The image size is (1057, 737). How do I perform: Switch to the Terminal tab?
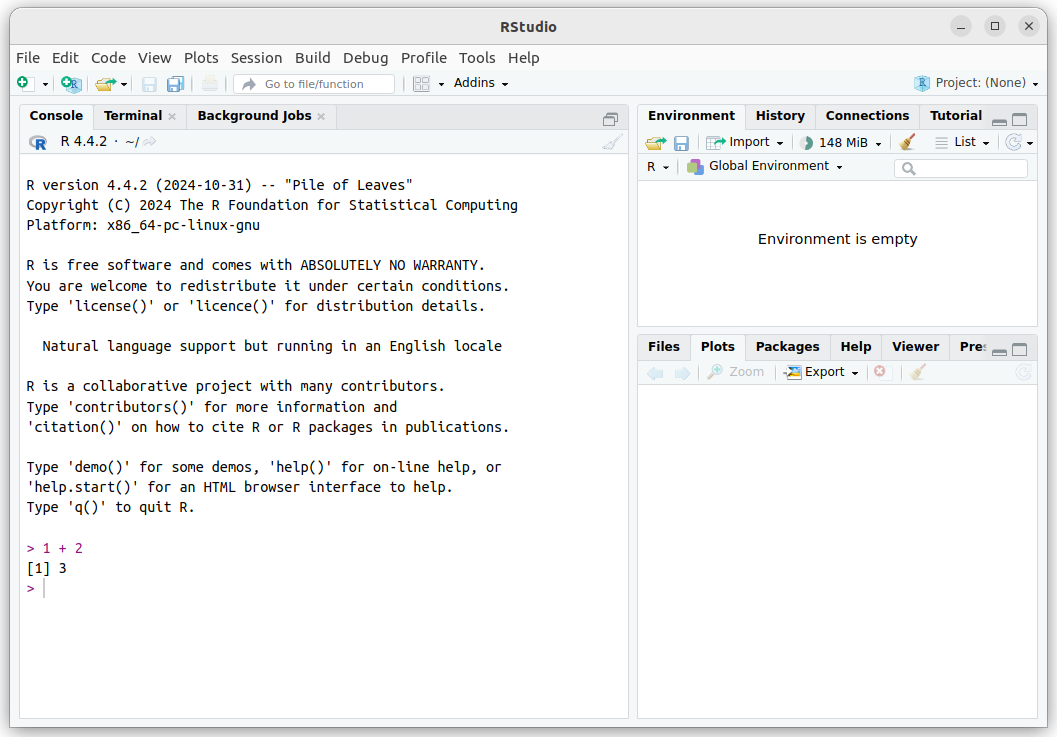[133, 116]
